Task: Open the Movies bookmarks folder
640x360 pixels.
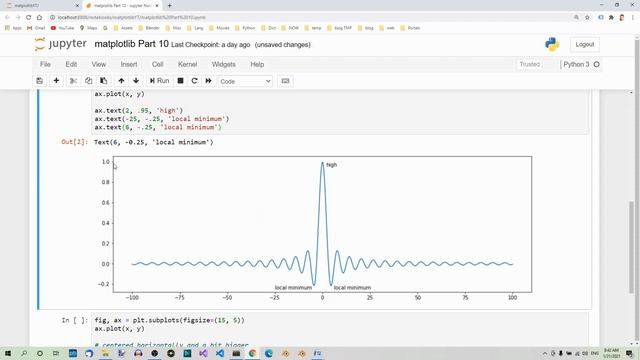Action: 220,28
